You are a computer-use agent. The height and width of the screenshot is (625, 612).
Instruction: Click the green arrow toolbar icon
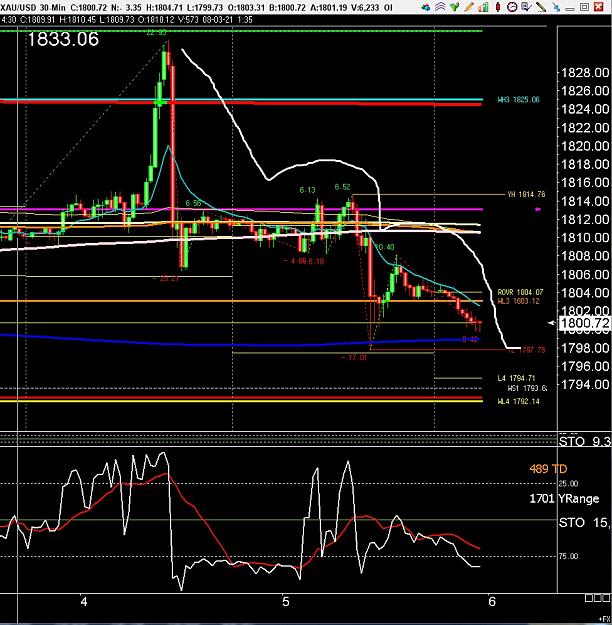click(x=454, y=7)
